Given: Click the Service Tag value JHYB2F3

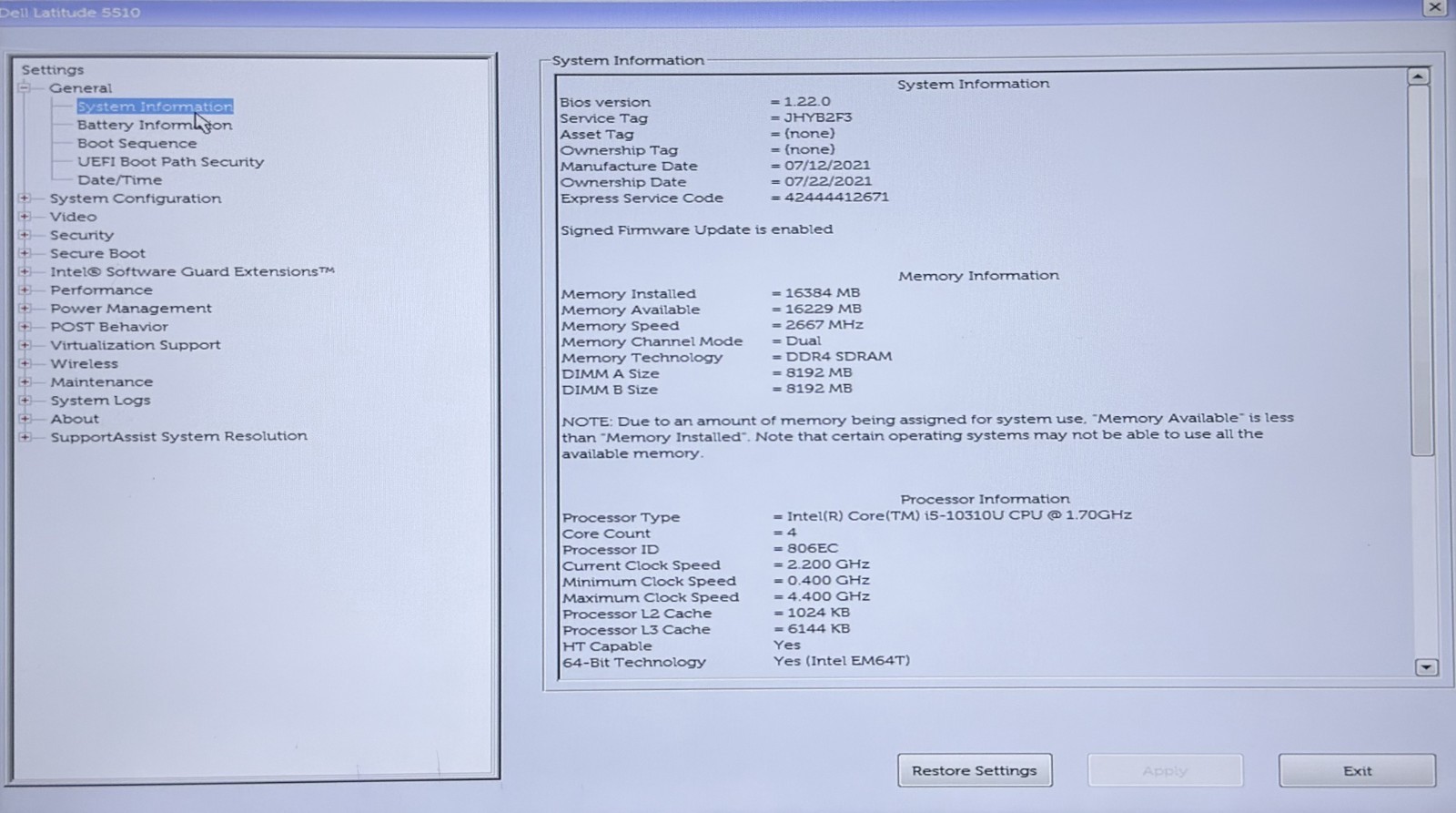Looking at the screenshot, I should [818, 117].
